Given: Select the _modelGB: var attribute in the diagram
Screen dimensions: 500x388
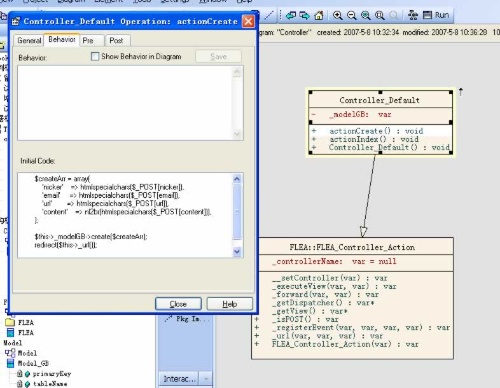Looking at the screenshot, I should (x=360, y=114).
